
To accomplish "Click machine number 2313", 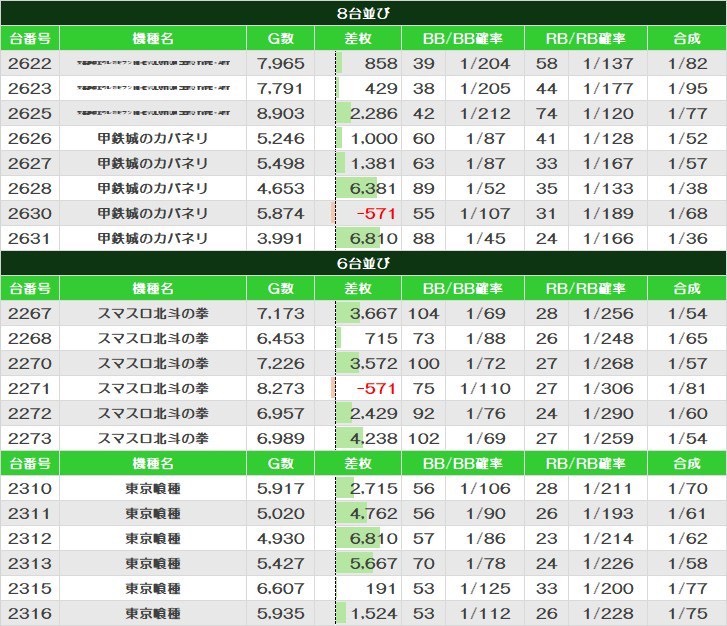I will pyautogui.click(x=30, y=564).
